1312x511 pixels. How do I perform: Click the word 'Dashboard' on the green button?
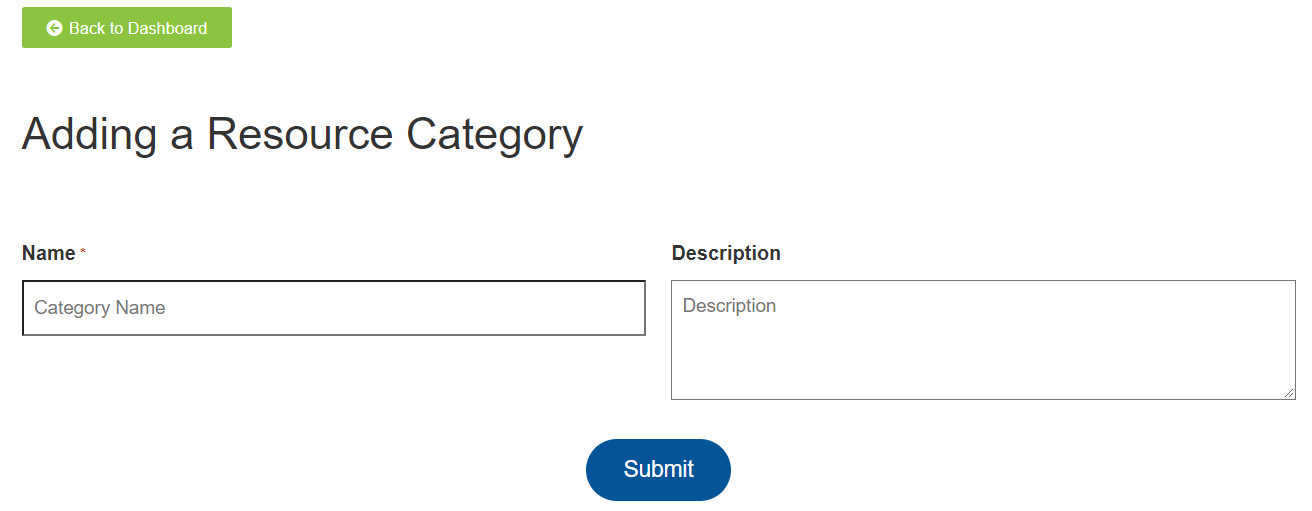click(167, 28)
